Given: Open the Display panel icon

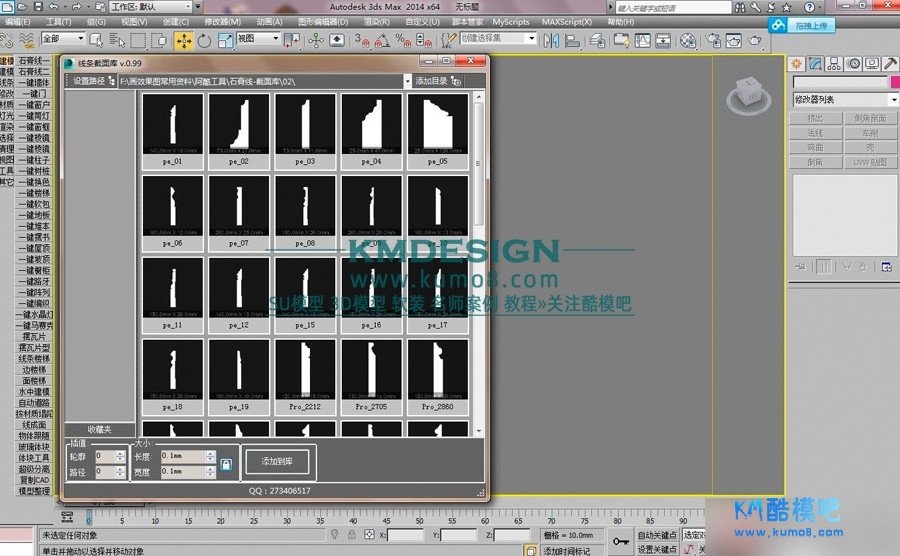Looking at the screenshot, I should tap(871, 63).
